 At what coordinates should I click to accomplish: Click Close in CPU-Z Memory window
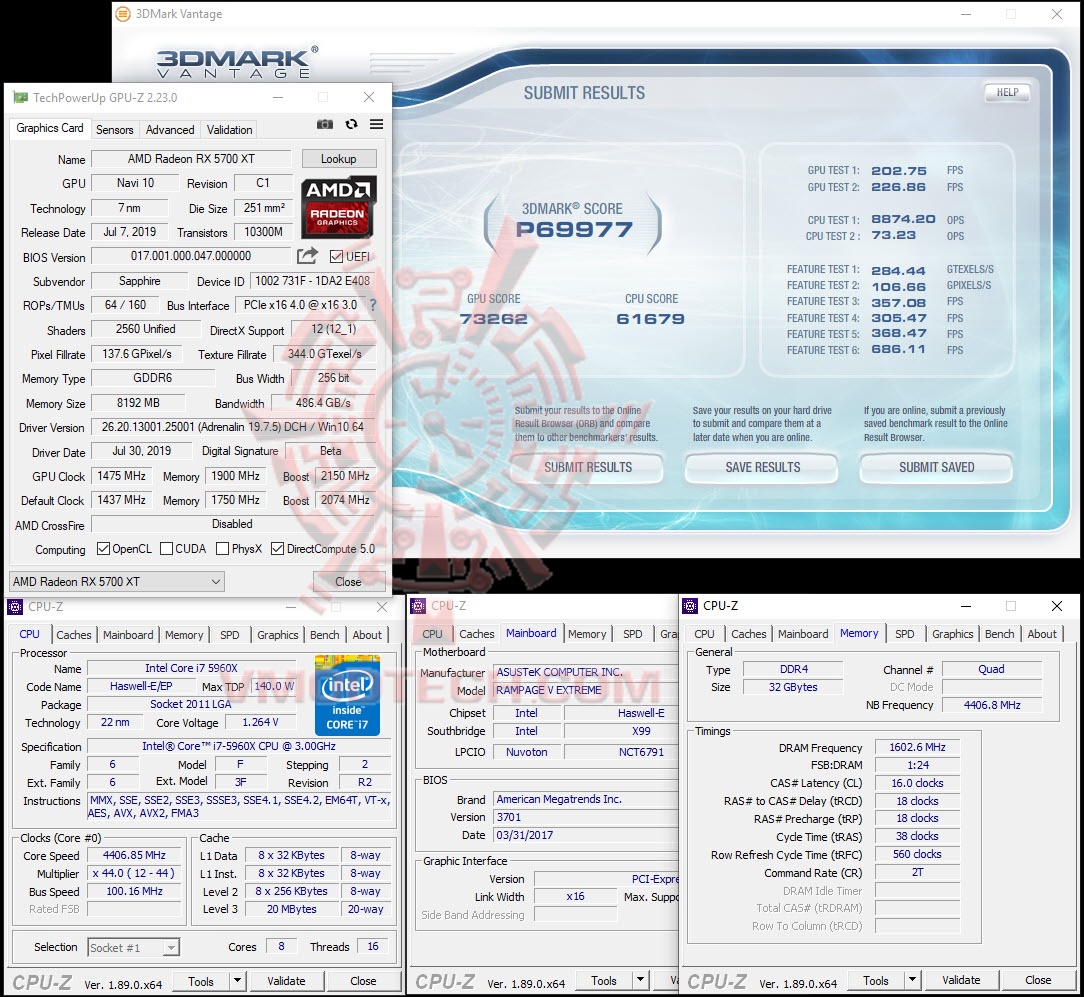1038,980
